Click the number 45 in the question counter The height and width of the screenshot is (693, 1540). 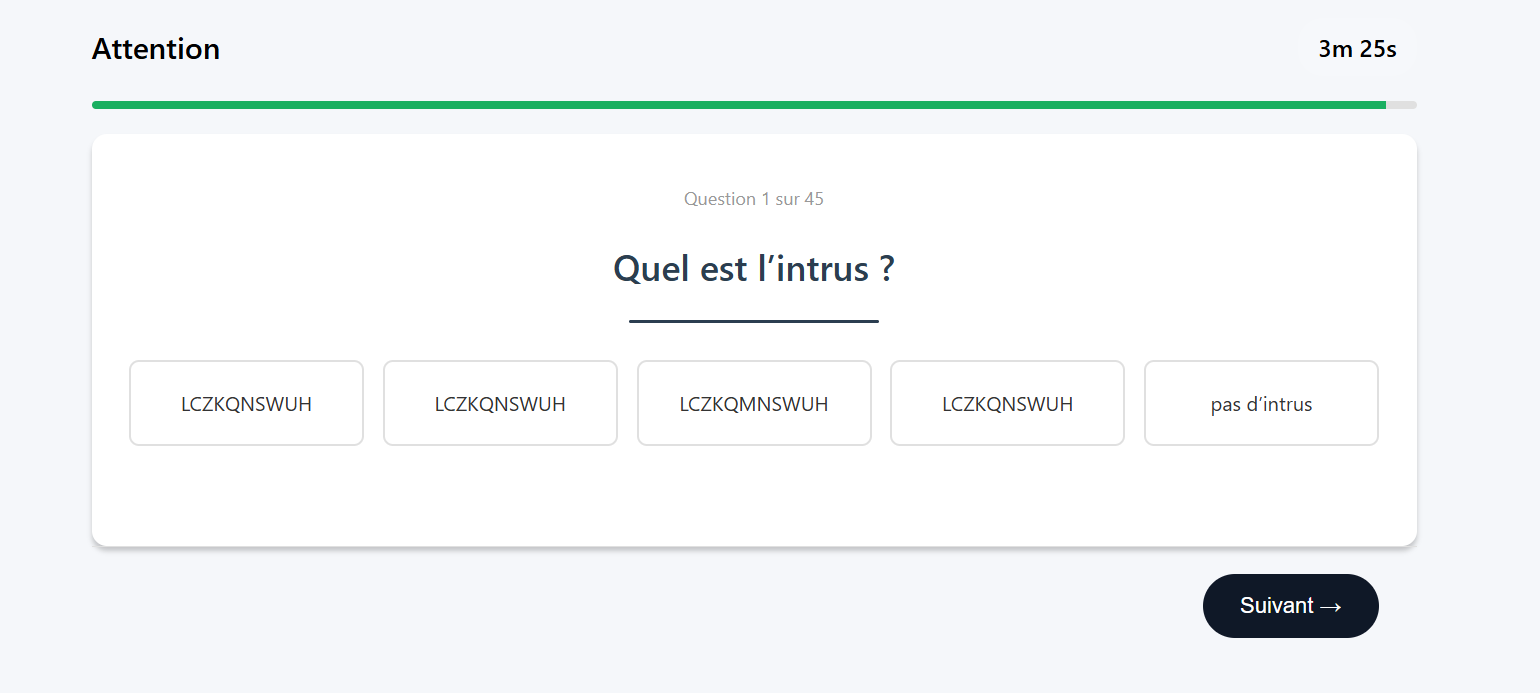click(x=814, y=199)
